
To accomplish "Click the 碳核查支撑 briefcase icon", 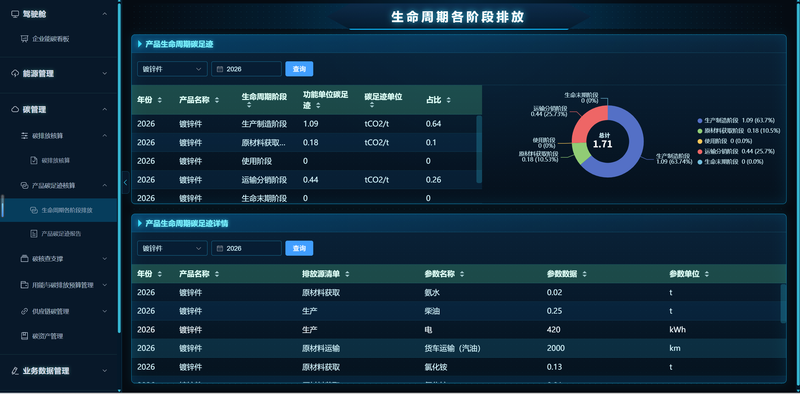I will pyautogui.click(x=24, y=259).
